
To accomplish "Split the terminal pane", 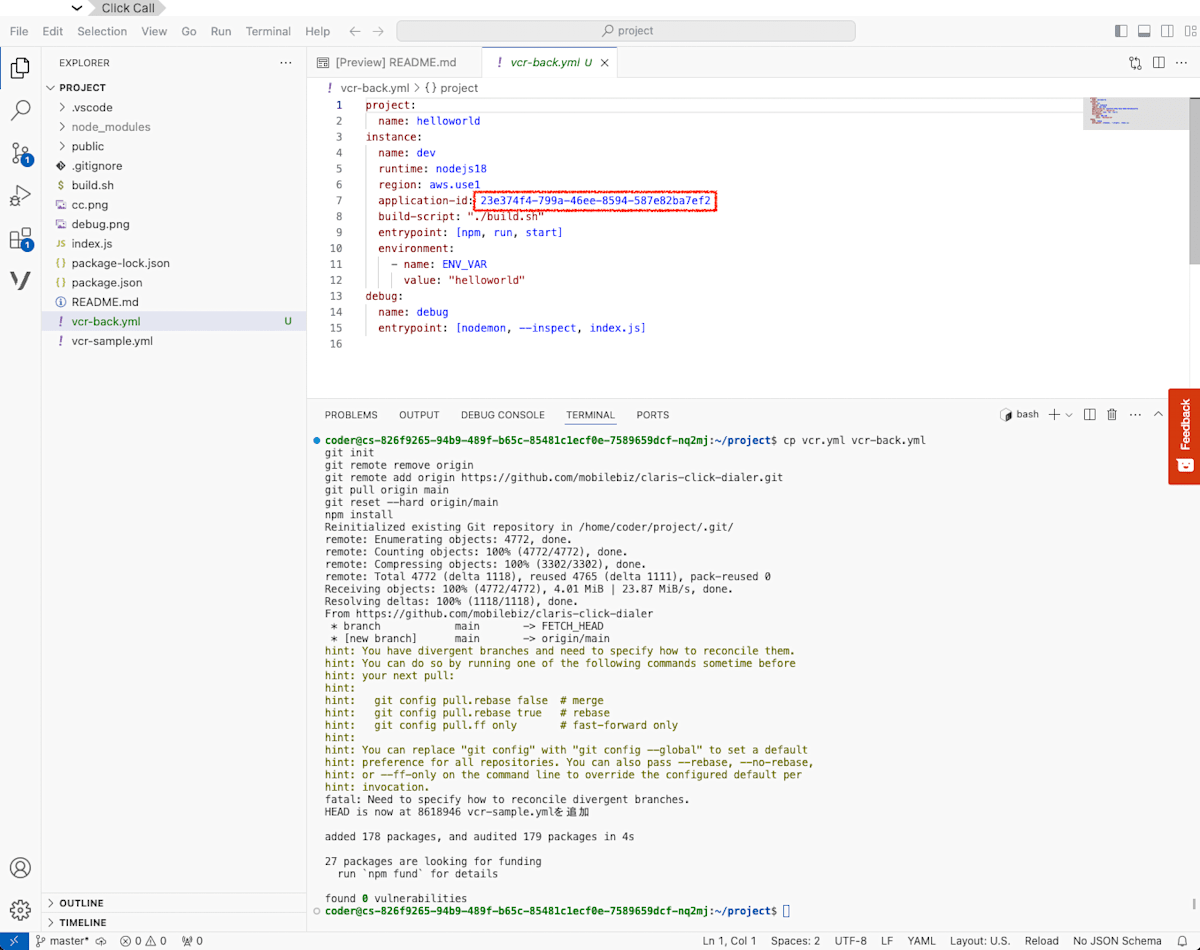I will (x=1090, y=414).
